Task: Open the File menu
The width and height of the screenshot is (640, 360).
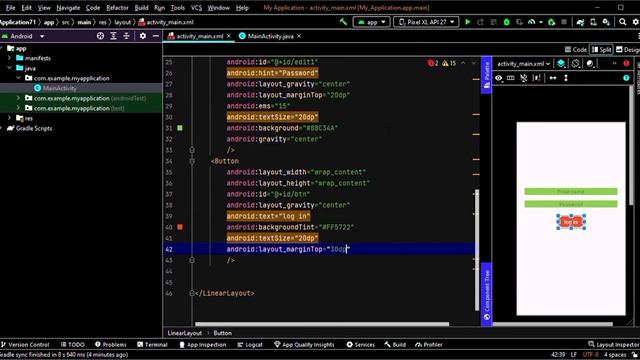Action: [x=10, y=8]
